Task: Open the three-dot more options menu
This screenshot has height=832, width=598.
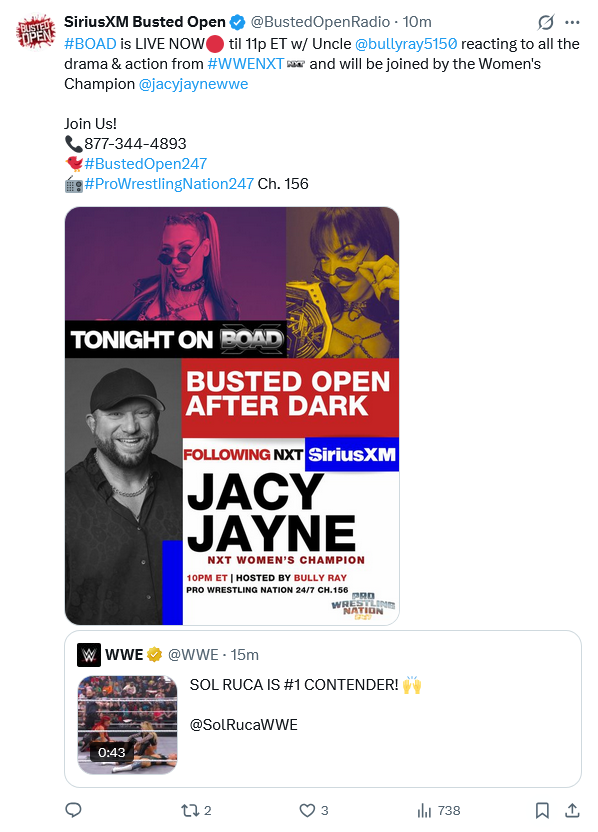Action: pos(572,22)
